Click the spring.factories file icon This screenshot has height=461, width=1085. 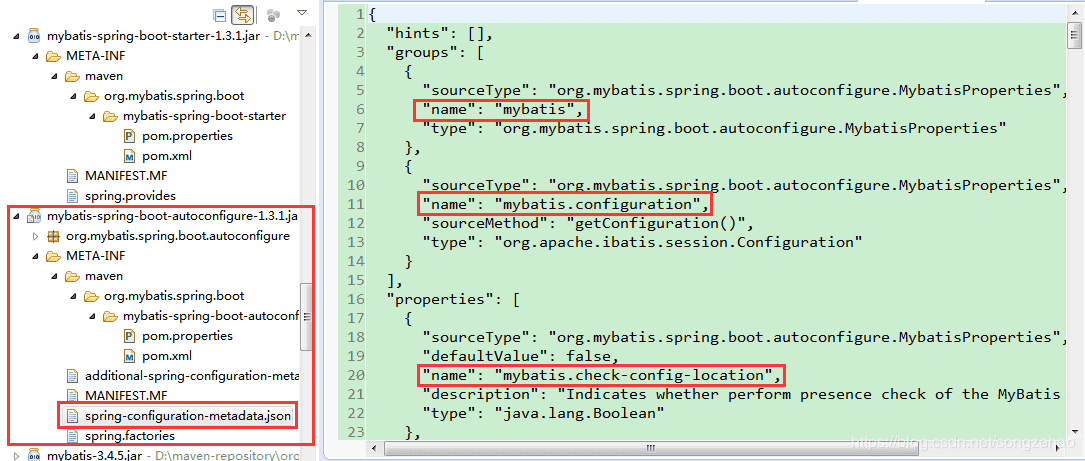pyautogui.click(x=72, y=436)
